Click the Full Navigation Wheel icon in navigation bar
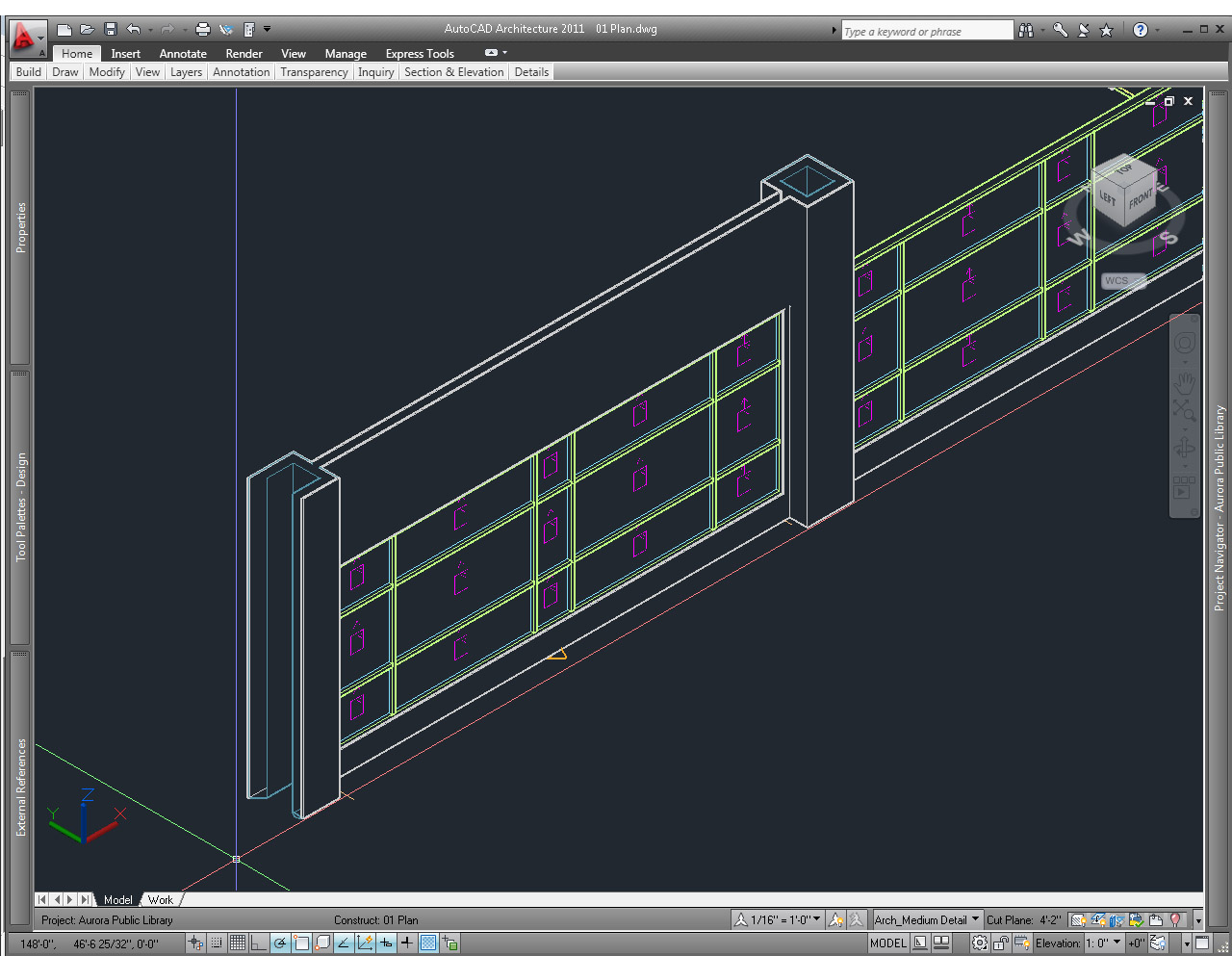Screen dimensions: 1232x956 click(1185, 343)
